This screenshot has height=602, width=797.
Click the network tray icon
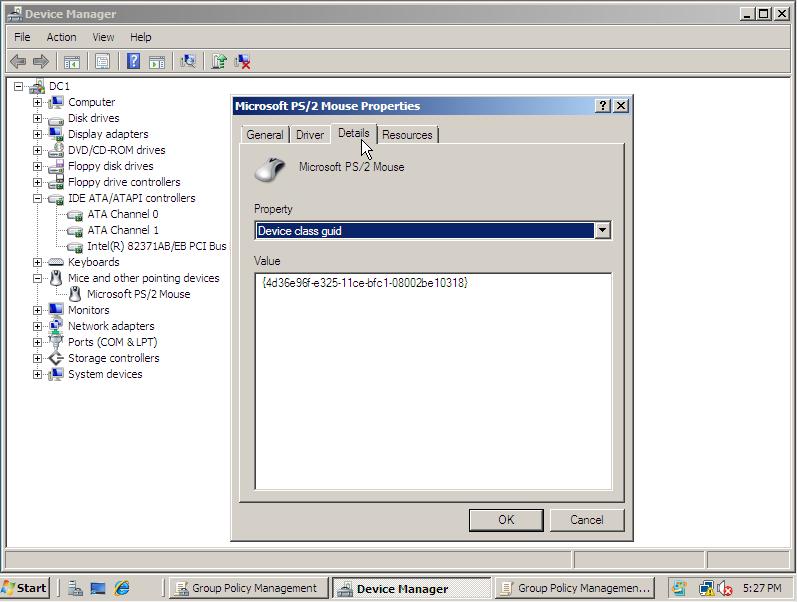[706, 588]
